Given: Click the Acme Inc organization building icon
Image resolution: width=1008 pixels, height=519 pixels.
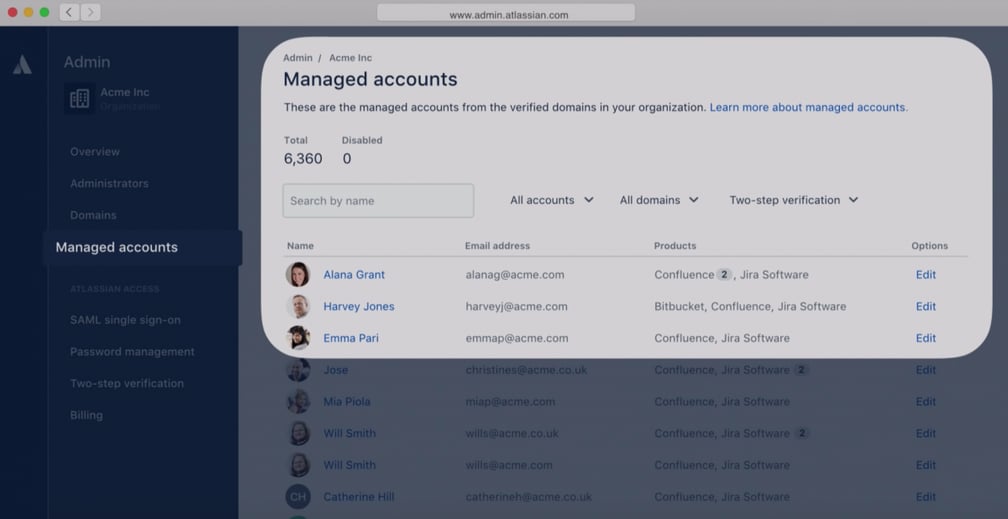Looking at the screenshot, I should click(80, 98).
